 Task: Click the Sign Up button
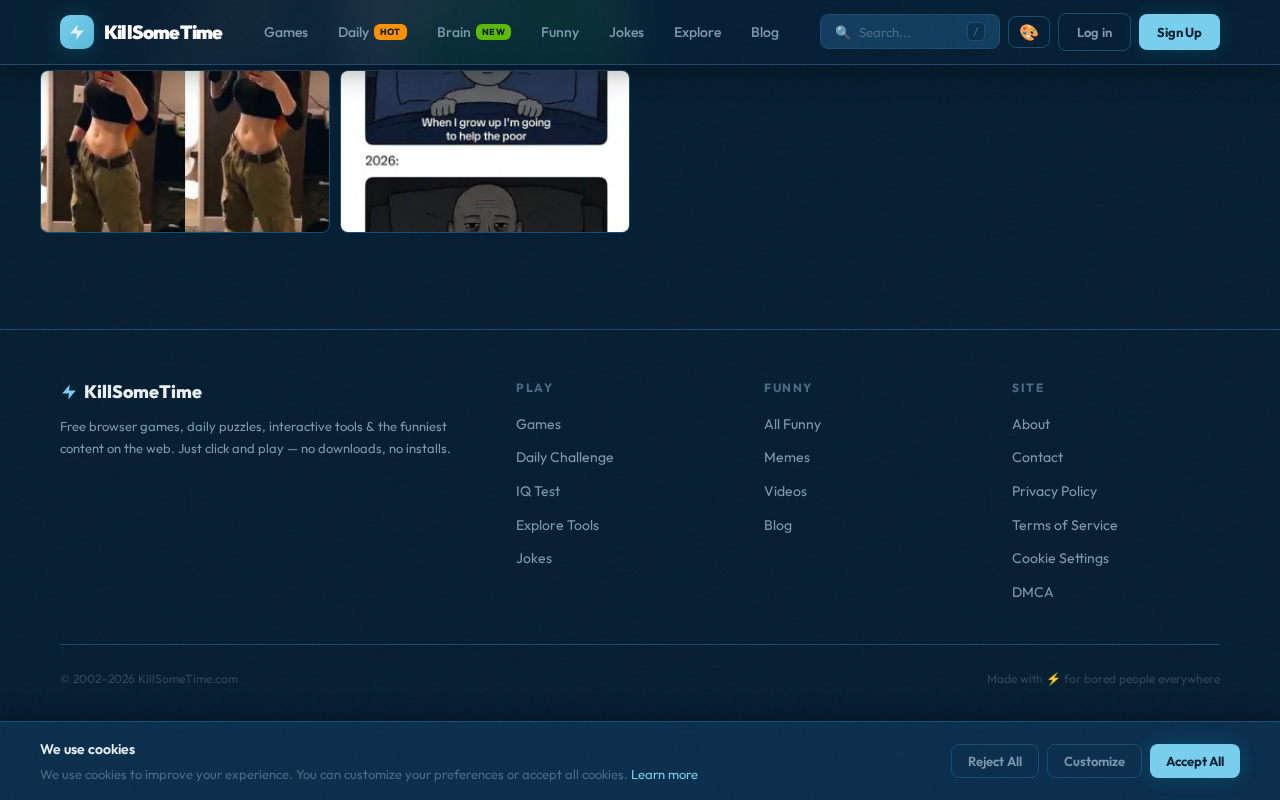pos(1179,32)
